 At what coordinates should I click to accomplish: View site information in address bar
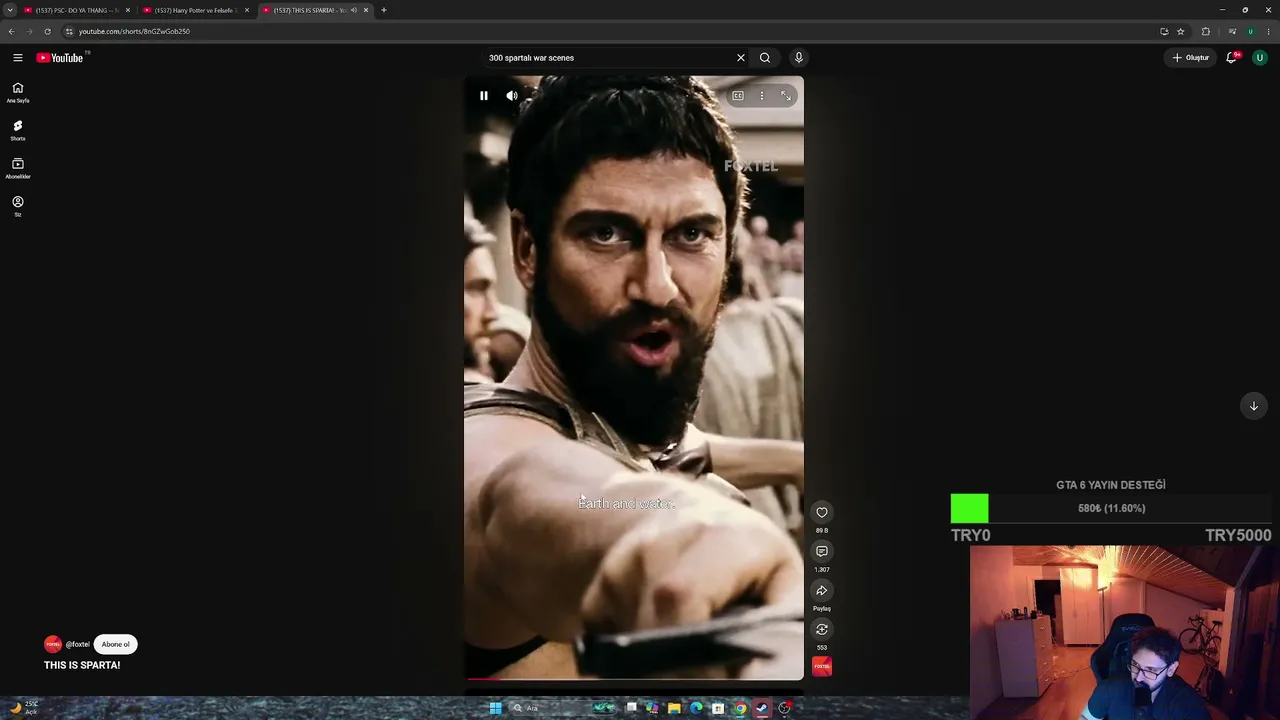[69, 31]
